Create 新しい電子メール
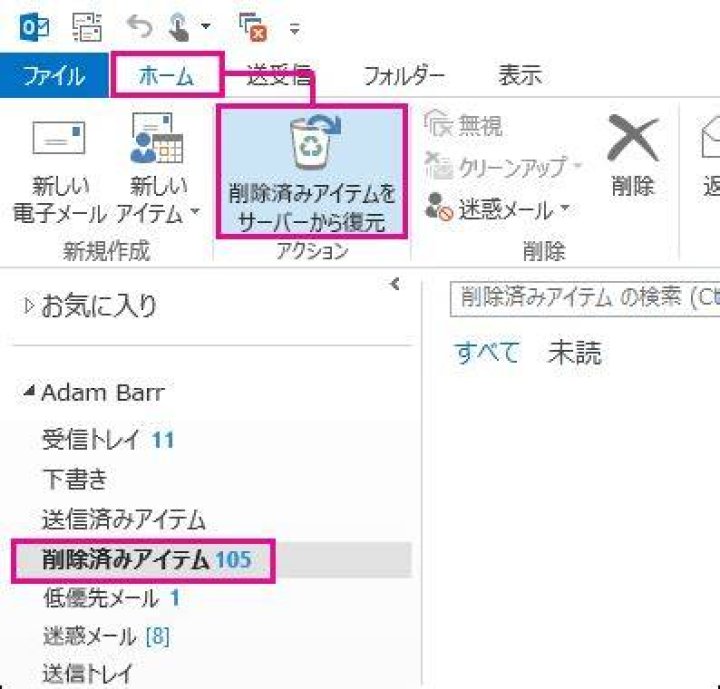The image size is (720, 689). click(59, 172)
